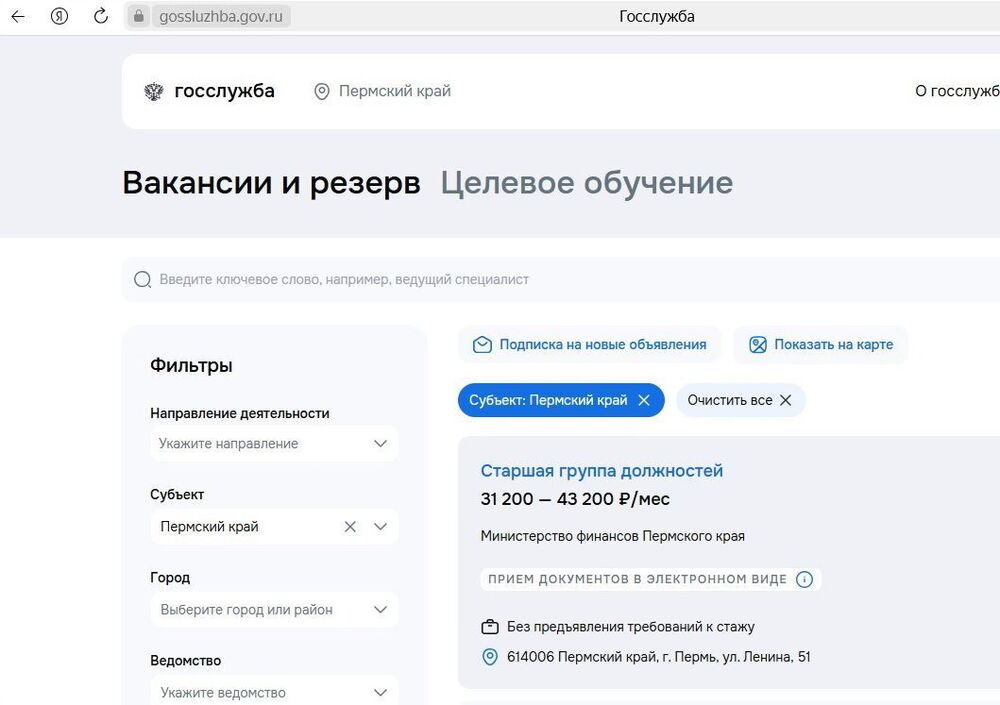The width and height of the screenshot is (1000, 705).
Task: Open the Yandex browser home icon
Action: [59, 17]
